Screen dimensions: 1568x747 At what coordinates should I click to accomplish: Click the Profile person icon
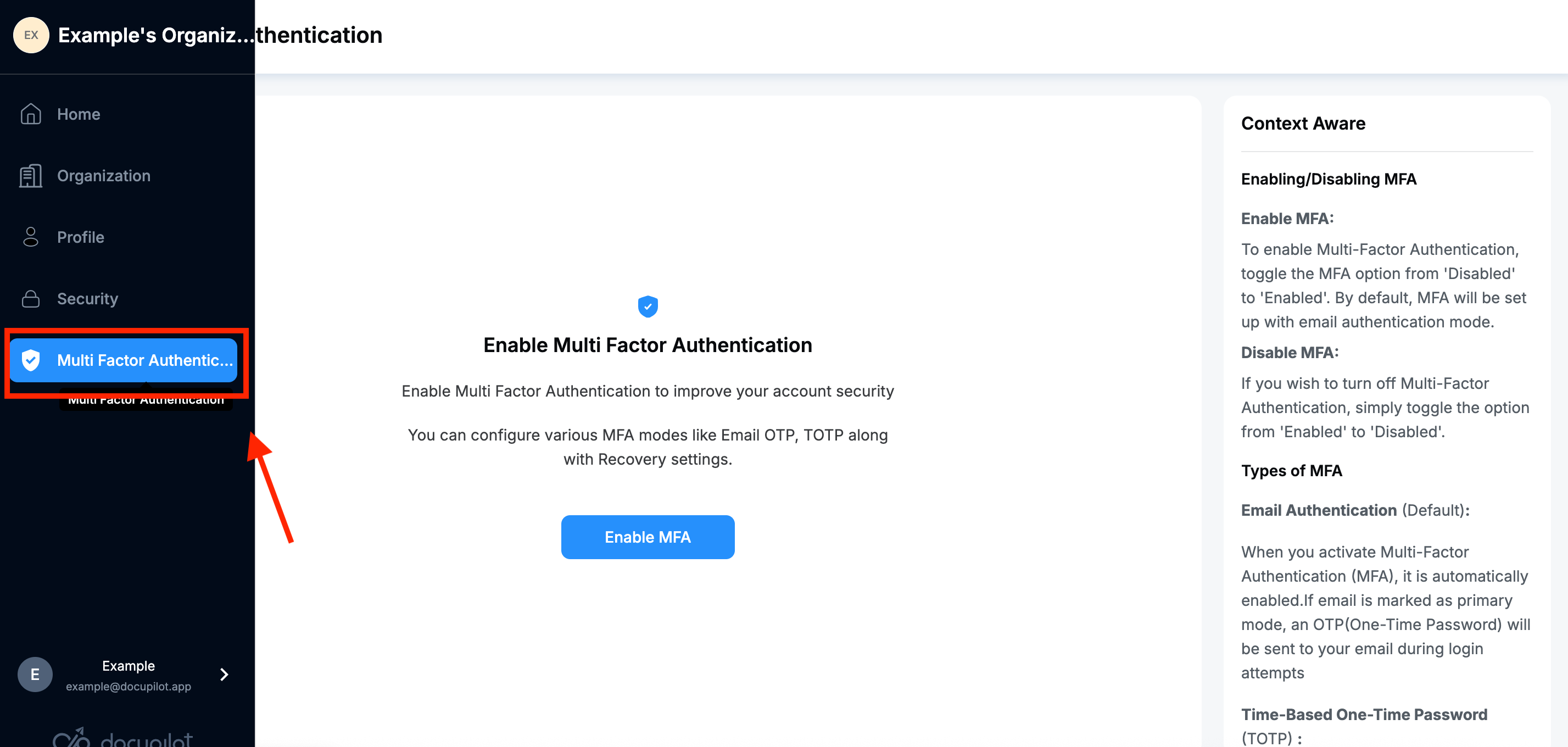coord(30,237)
